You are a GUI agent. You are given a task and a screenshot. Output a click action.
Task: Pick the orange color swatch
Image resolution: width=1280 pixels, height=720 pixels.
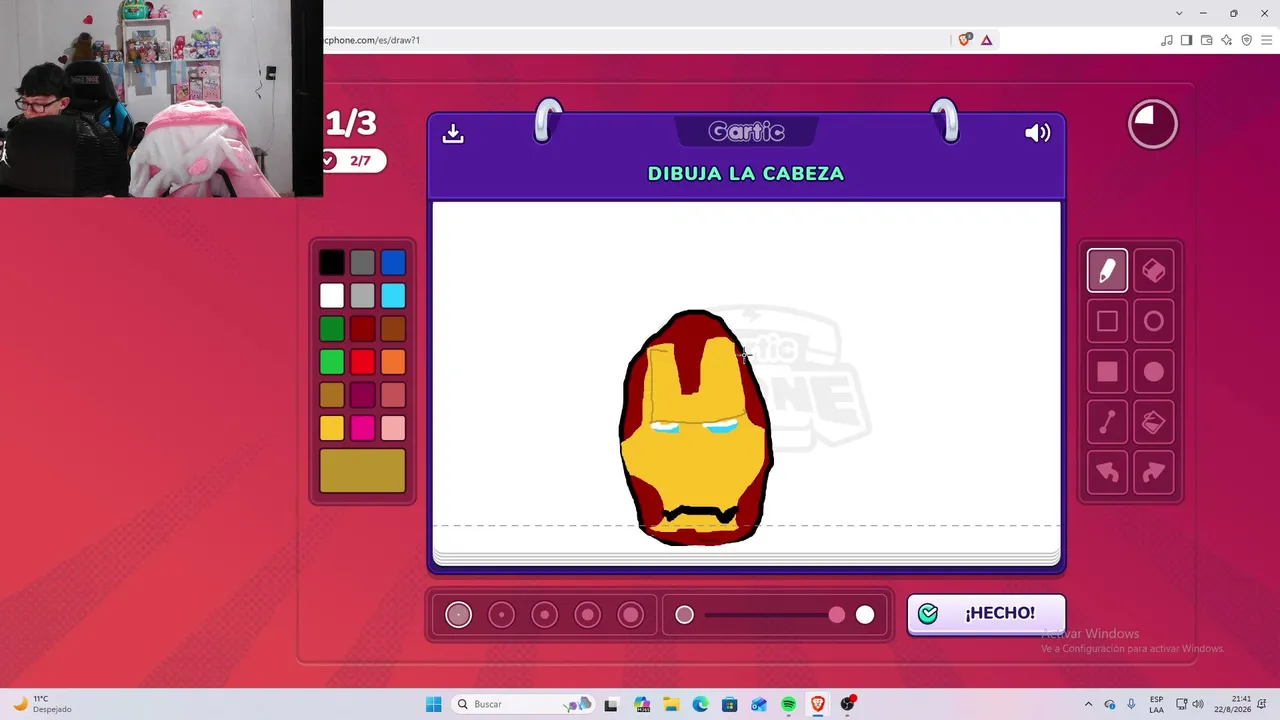(393, 361)
